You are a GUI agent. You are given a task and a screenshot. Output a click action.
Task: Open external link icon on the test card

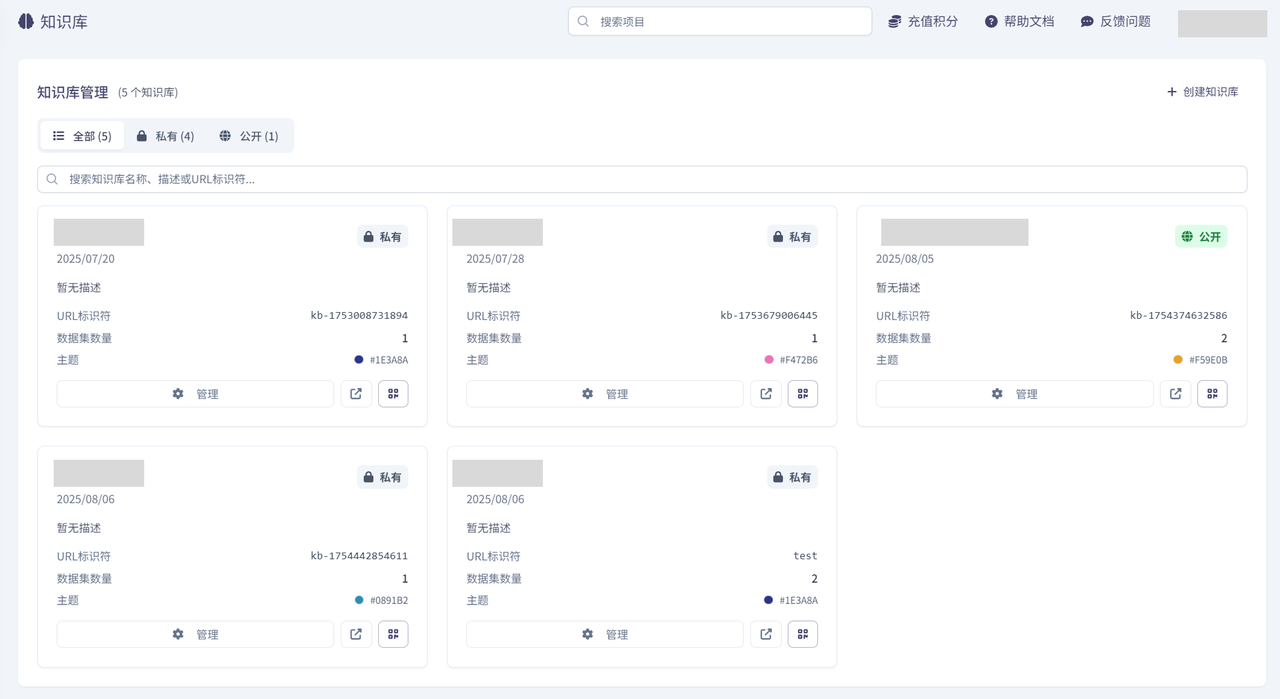click(766, 633)
